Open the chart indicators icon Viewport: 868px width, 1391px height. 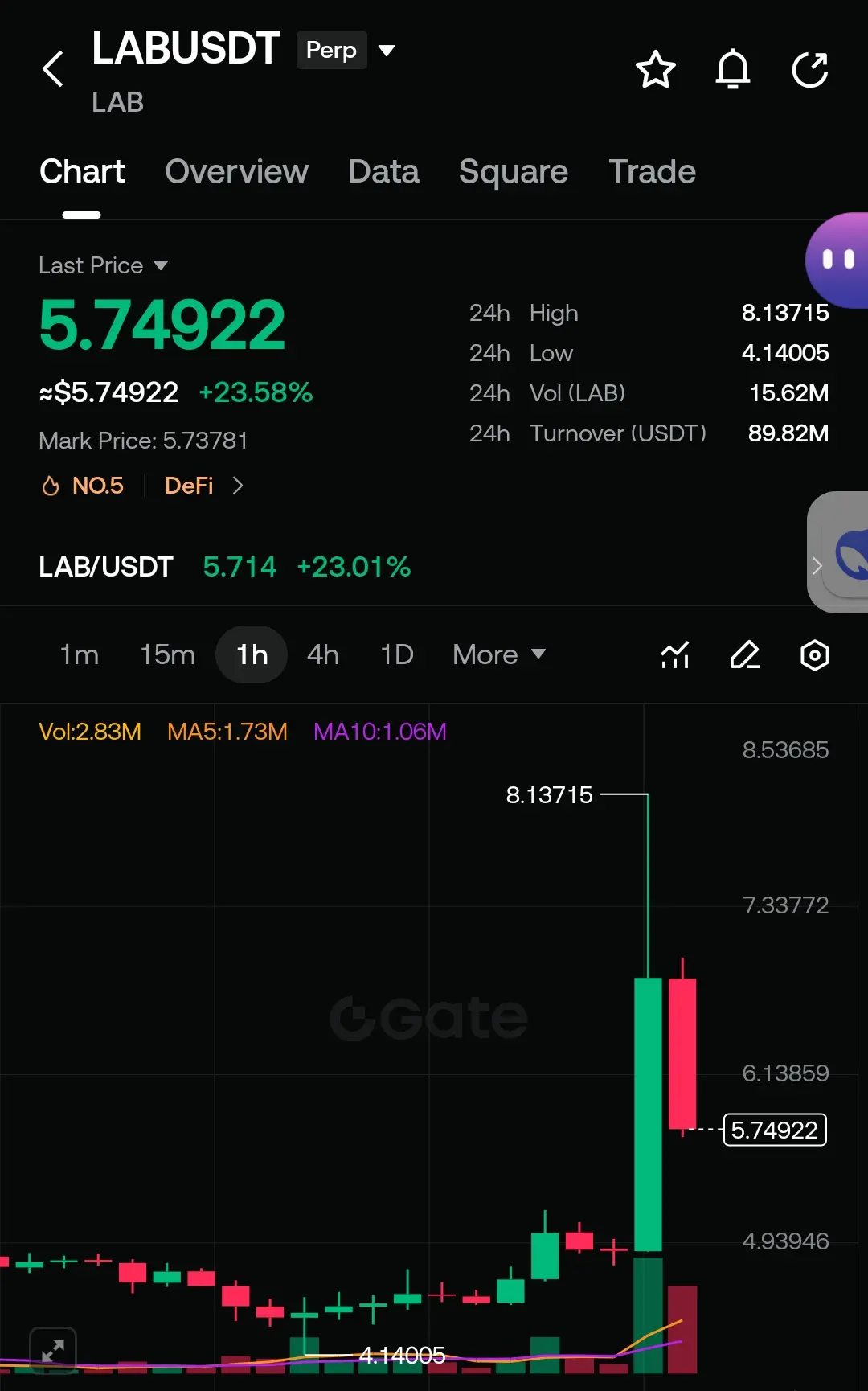675,655
